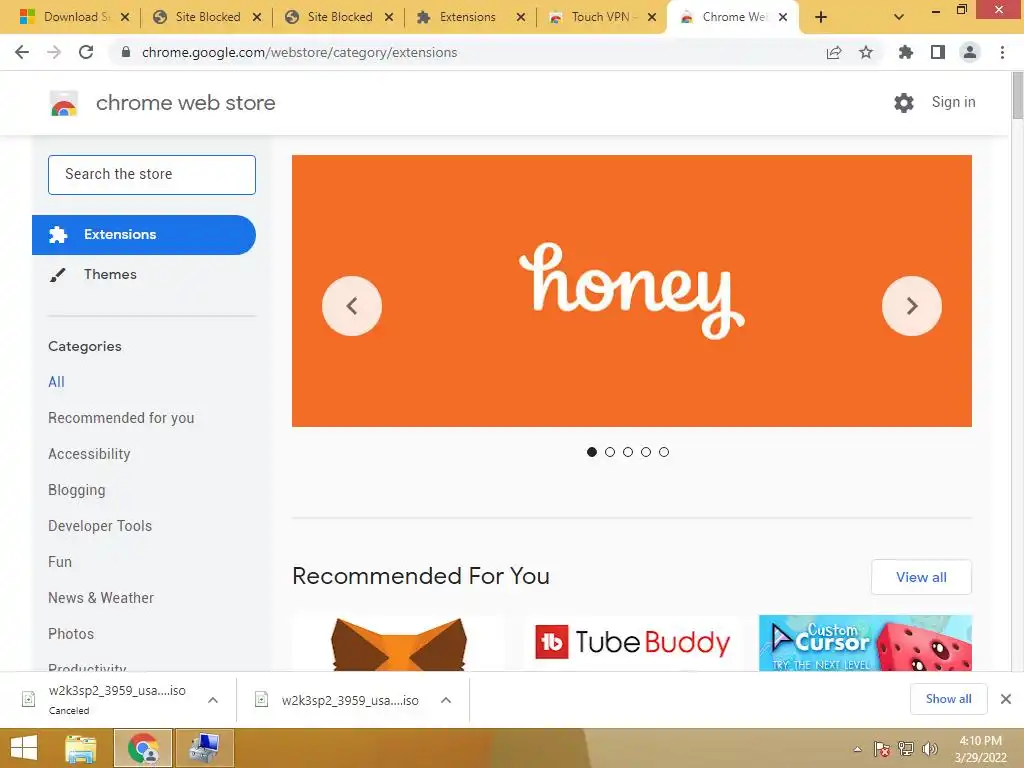Click the lock icon in address bar

tap(126, 52)
